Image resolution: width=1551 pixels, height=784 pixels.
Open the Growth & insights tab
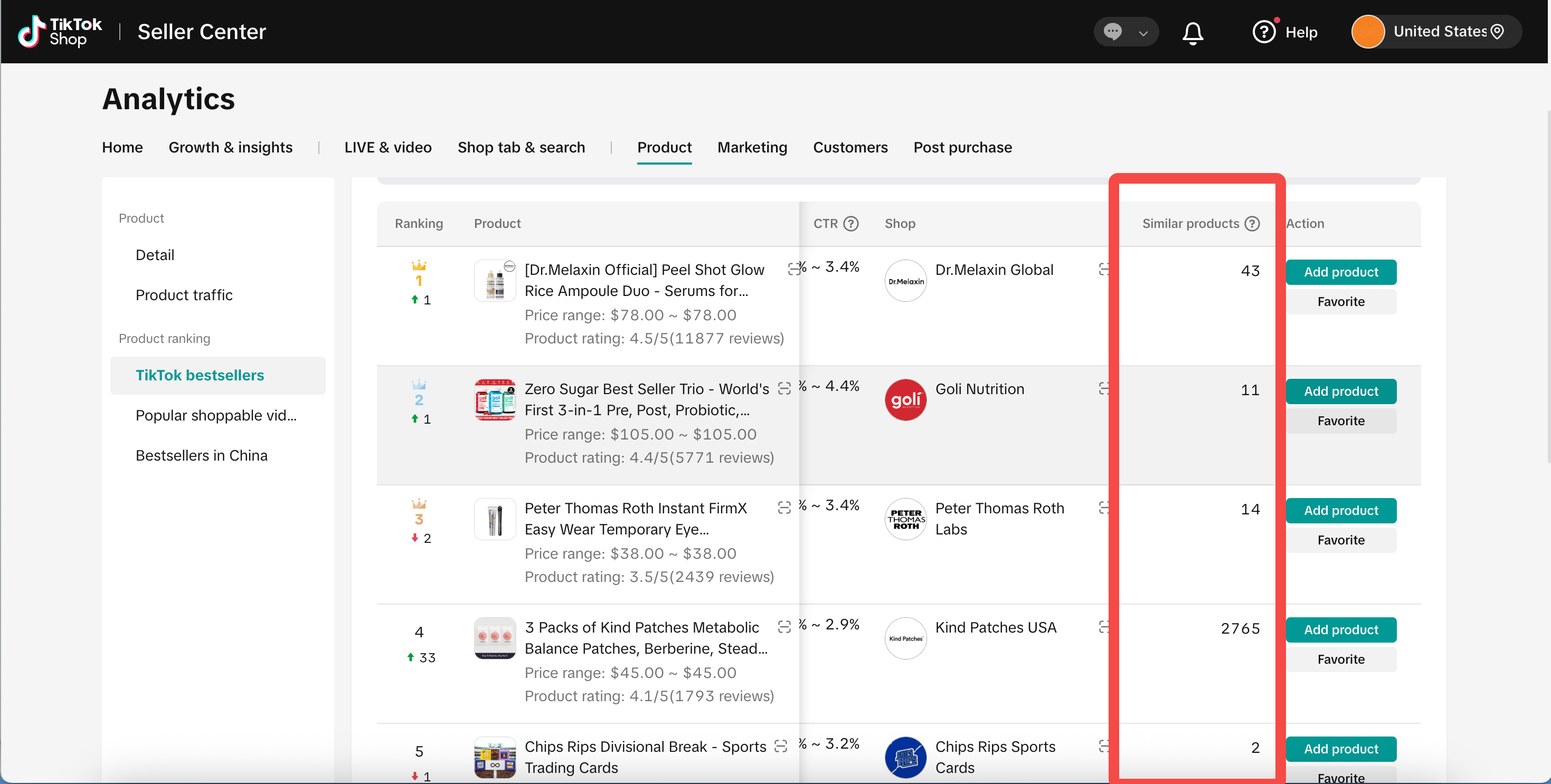tap(230, 147)
